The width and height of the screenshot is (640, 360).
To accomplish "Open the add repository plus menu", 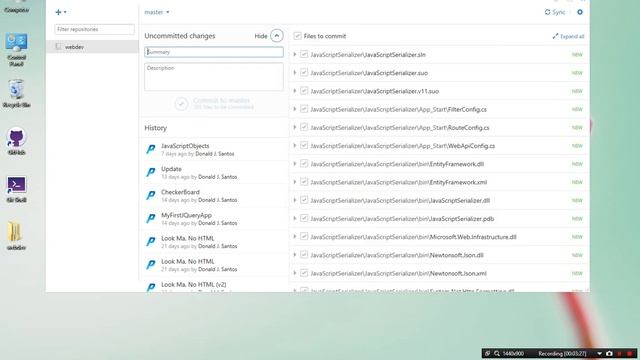I will [60, 12].
